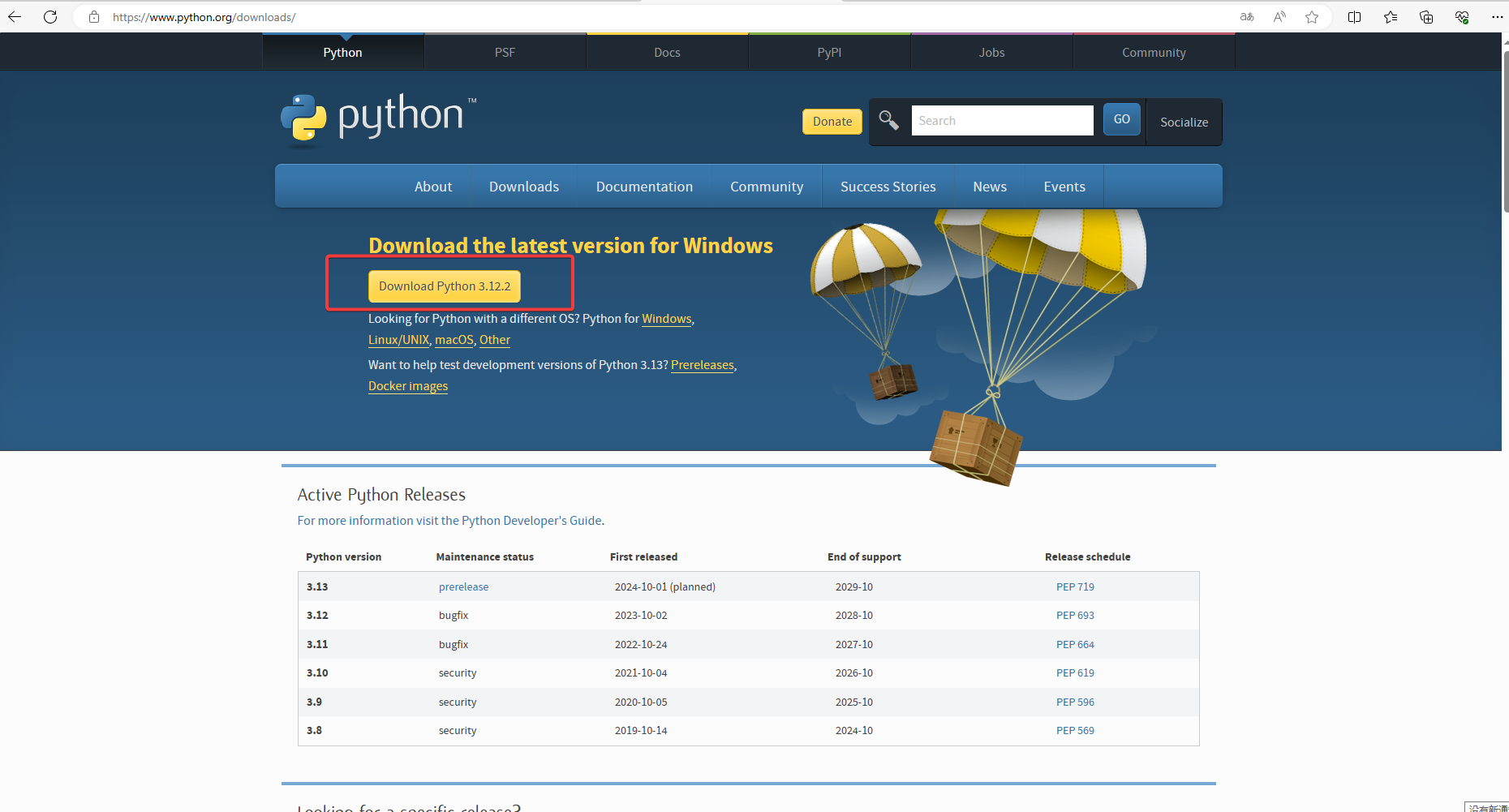Click the page's vertical scrollbar
The height and width of the screenshot is (812, 1509).
(1505, 130)
